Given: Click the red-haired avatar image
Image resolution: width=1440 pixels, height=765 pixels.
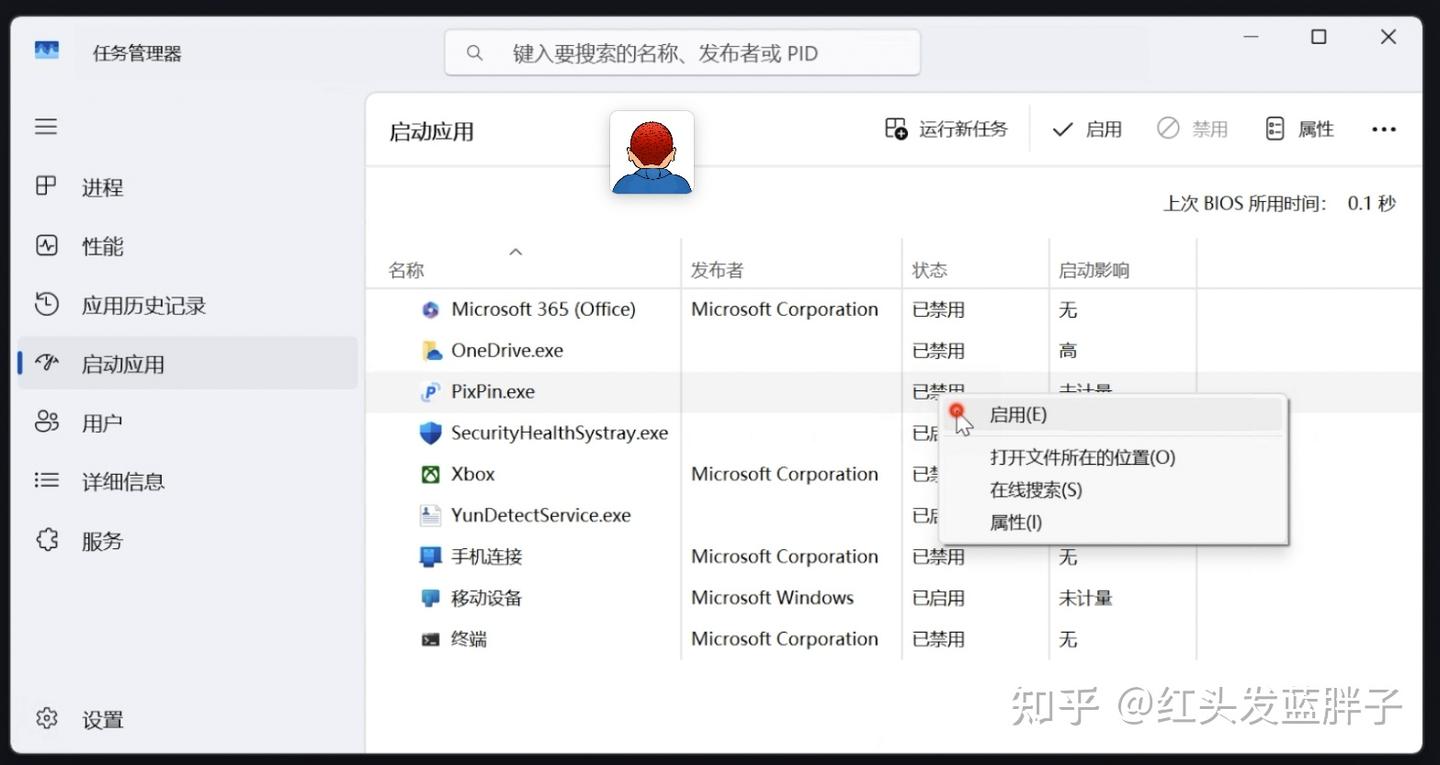Looking at the screenshot, I should click(x=652, y=152).
